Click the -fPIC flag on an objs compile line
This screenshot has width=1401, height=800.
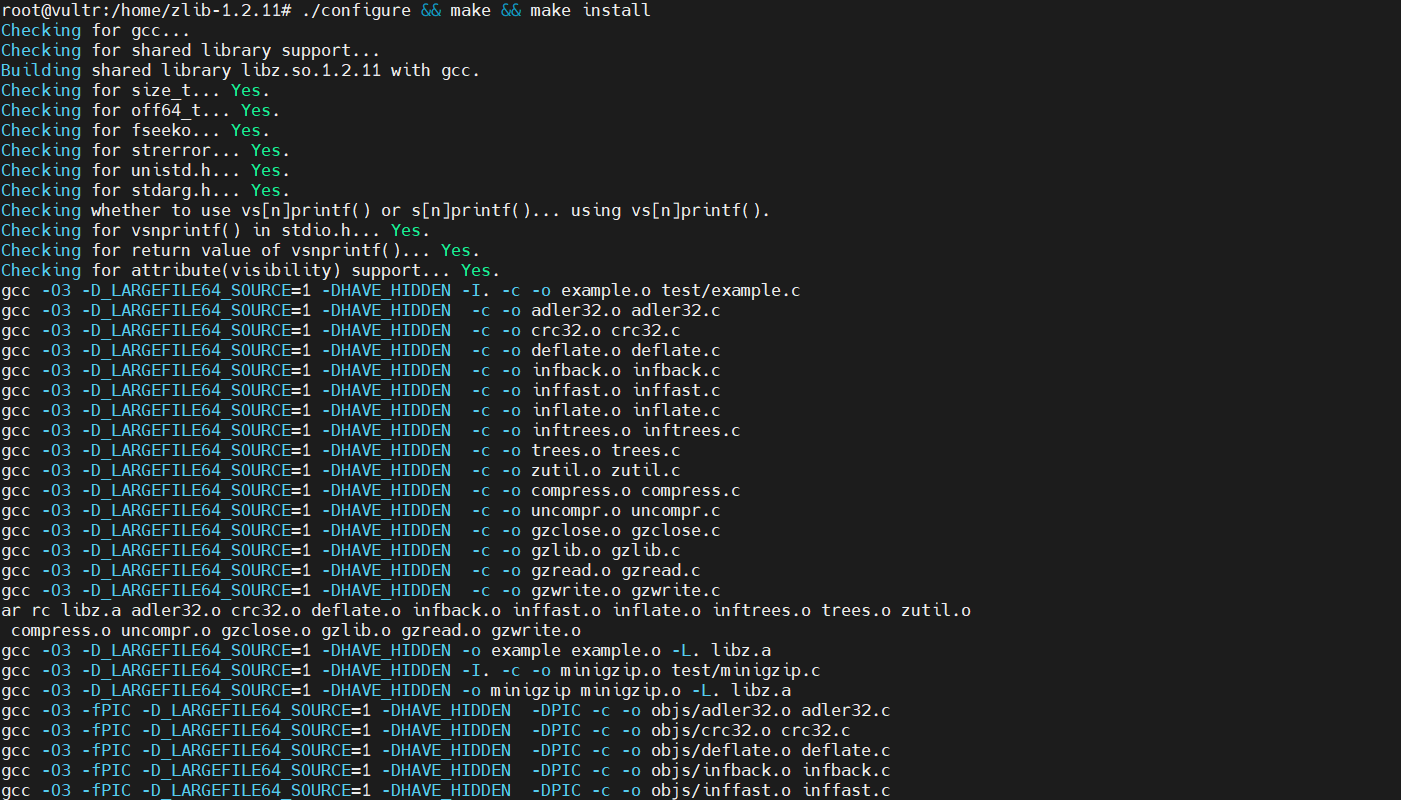click(107, 710)
